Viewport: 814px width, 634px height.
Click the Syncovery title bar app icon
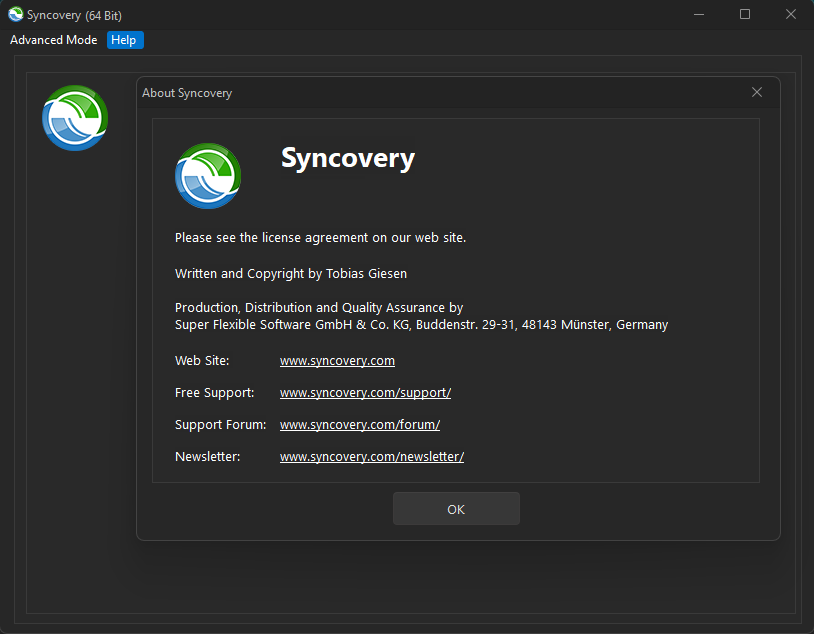(16, 15)
